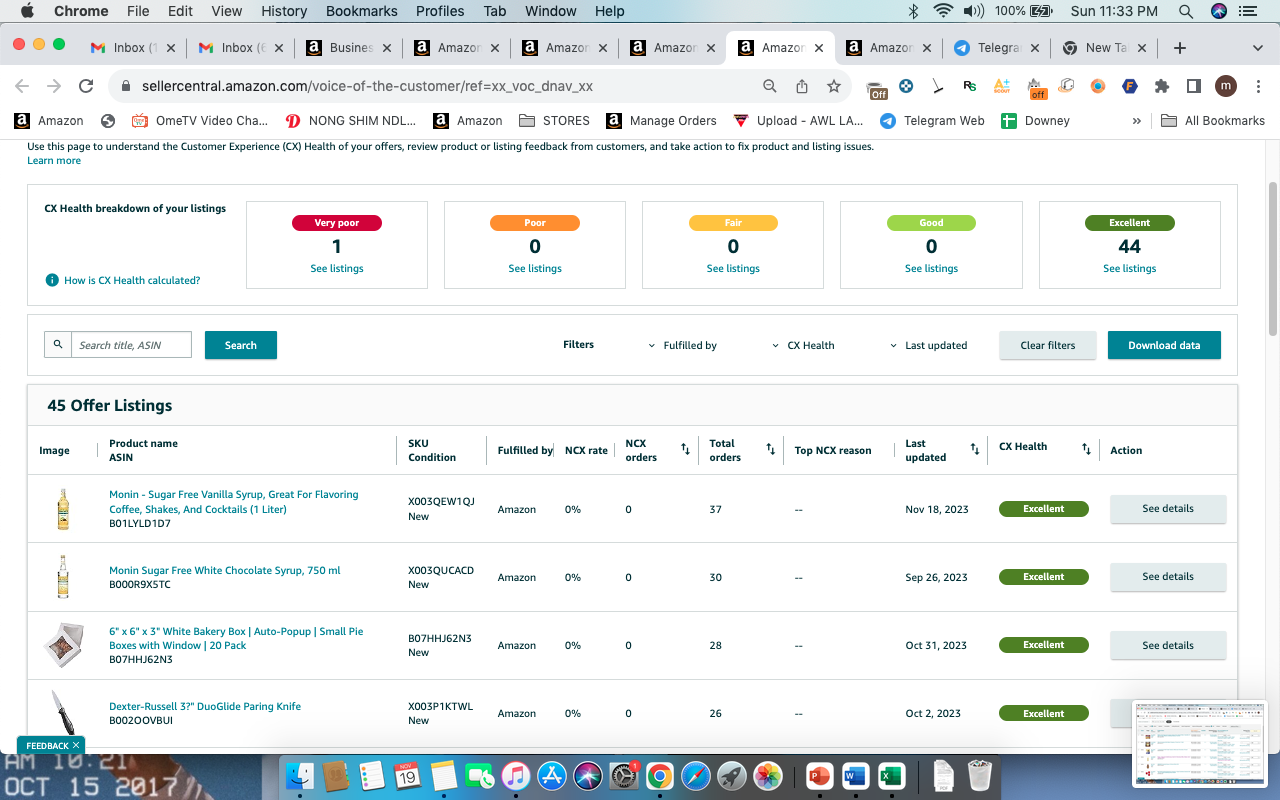The width and height of the screenshot is (1280, 800).
Task: Click the Chrome reload page icon
Action: (x=86, y=86)
